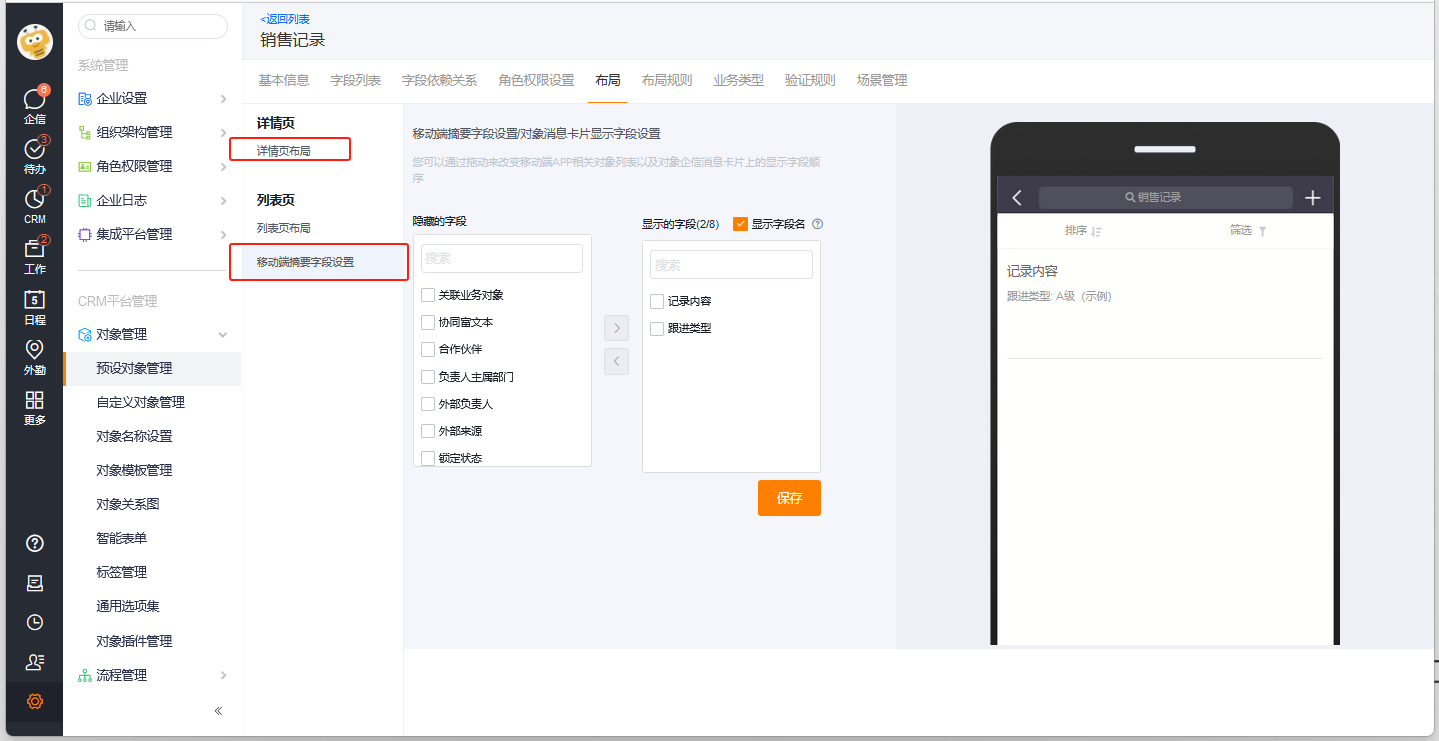Switch to 字段列表 tab
This screenshot has width=1439, height=741.
[356, 80]
